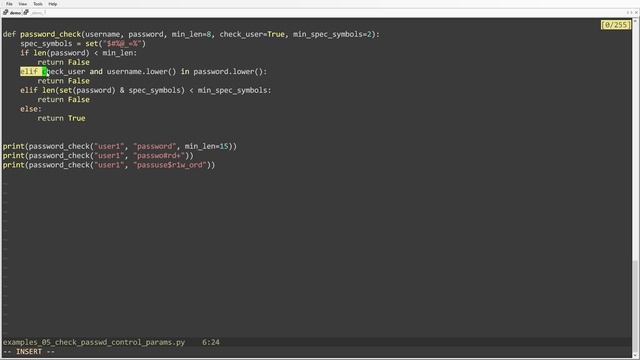Click the print line containing "passuse$r1w_ord"
This screenshot has height=360, width=640.
tap(109, 165)
